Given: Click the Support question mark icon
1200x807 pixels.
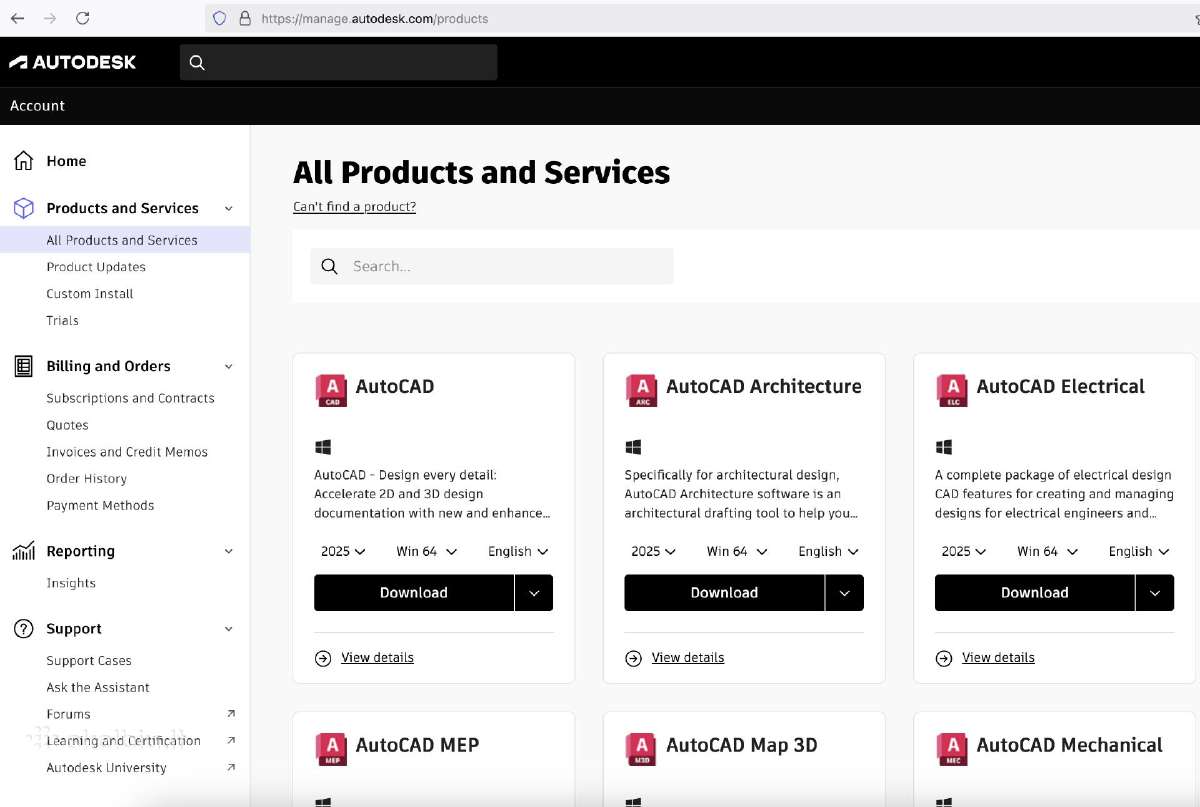Looking at the screenshot, I should [24, 629].
